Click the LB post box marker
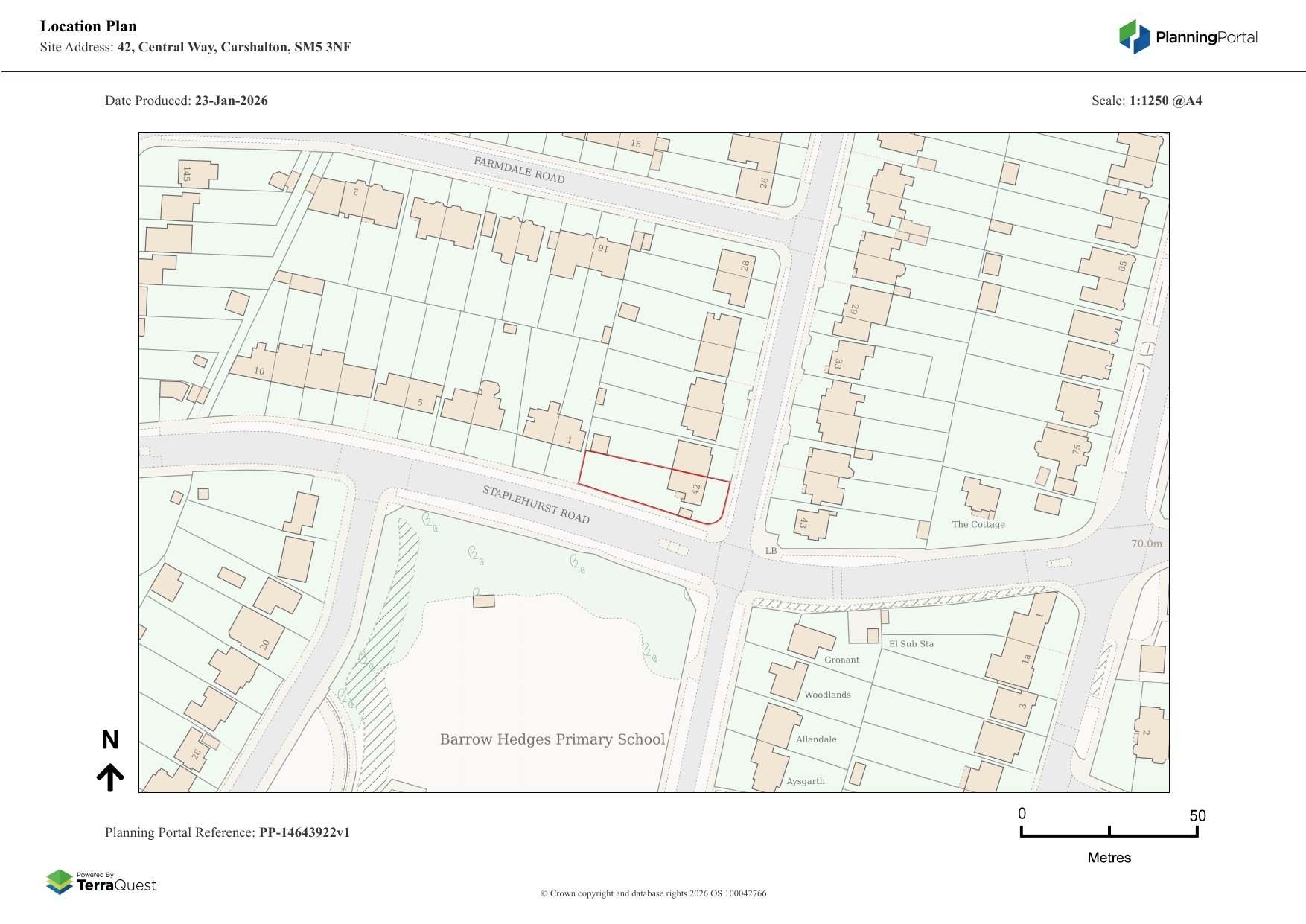 pyautogui.click(x=771, y=551)
